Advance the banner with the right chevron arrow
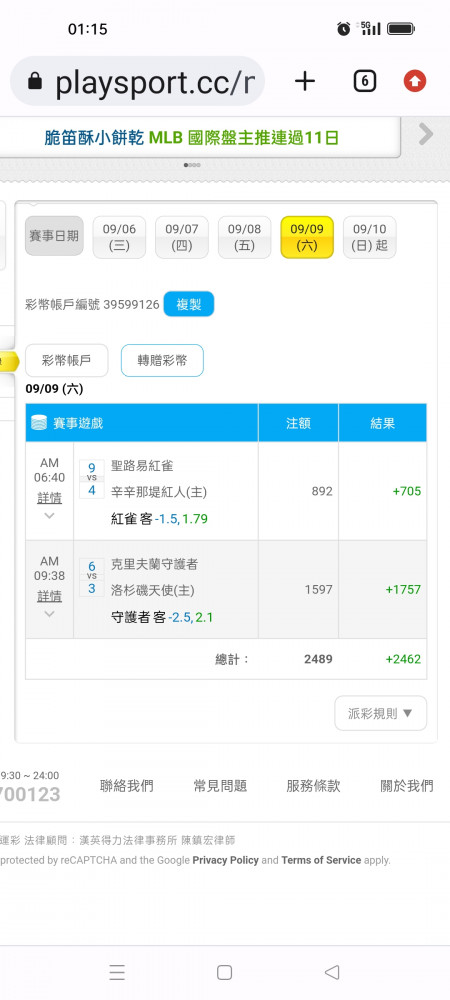This screenshot has width=450, height=1000. coord(426,134)
